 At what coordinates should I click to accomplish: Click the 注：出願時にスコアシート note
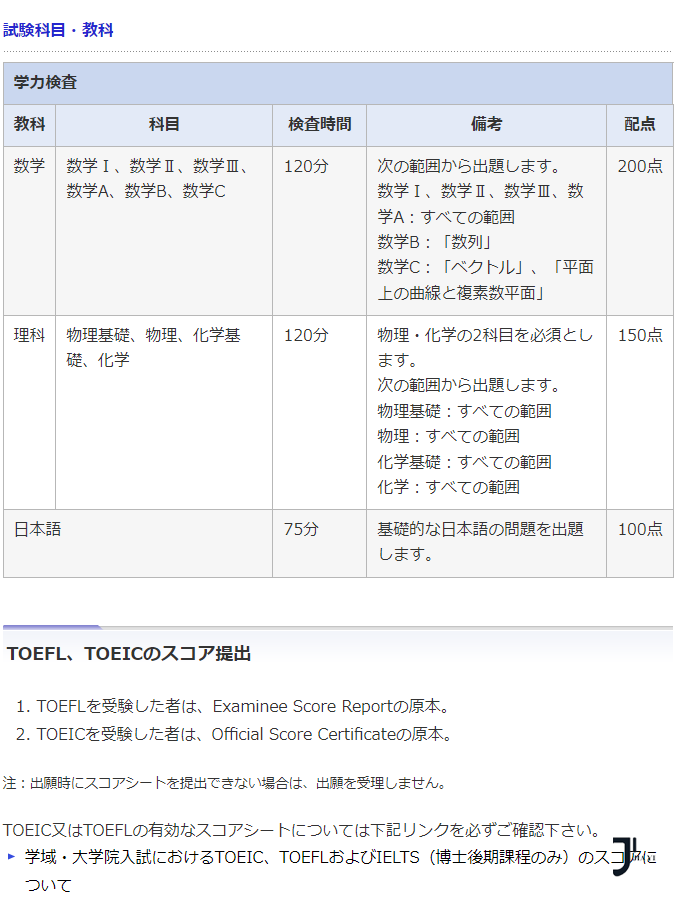click(x=225, y=783)
